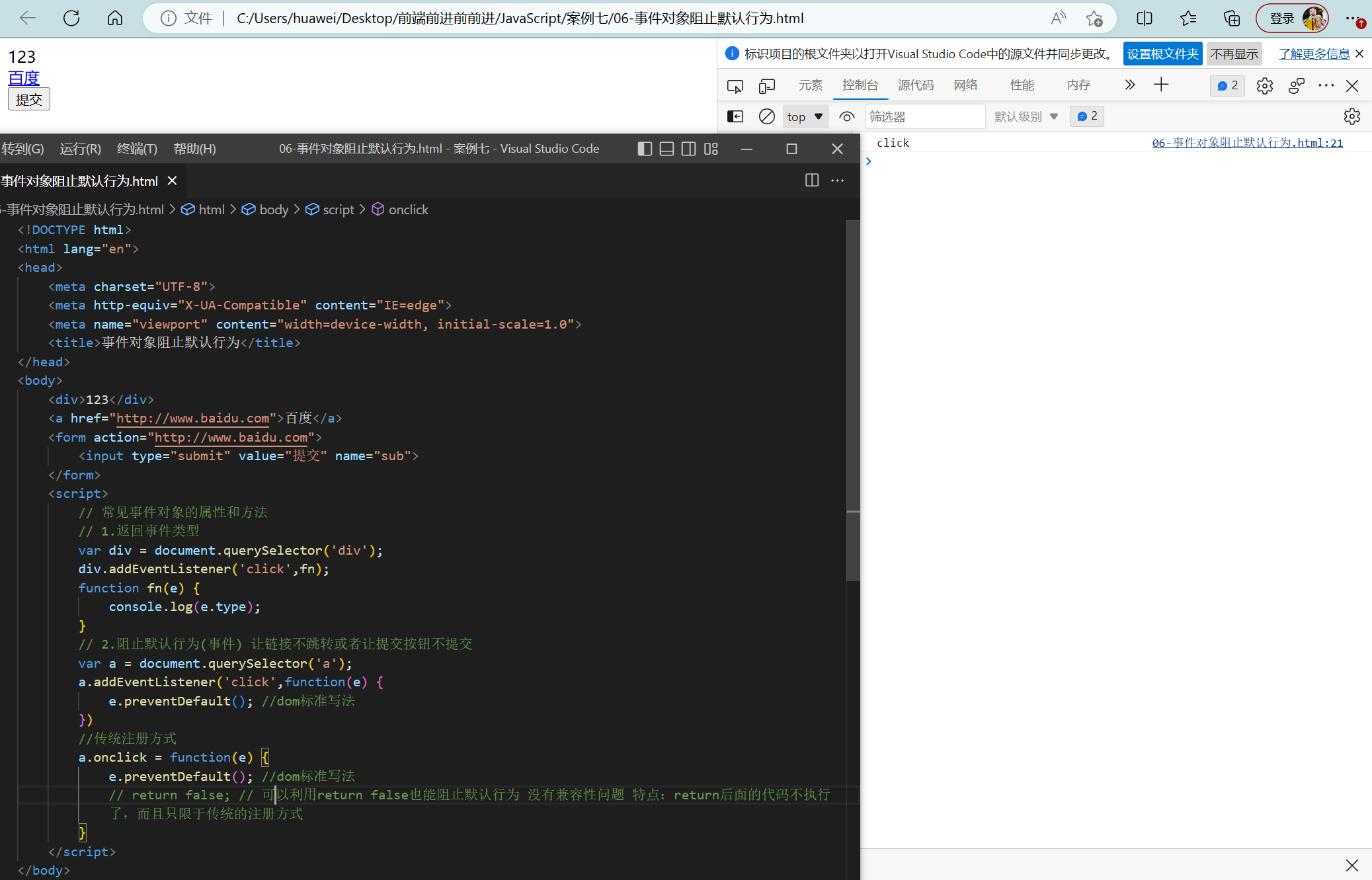Click the read aloud icon

(1059, 19)
